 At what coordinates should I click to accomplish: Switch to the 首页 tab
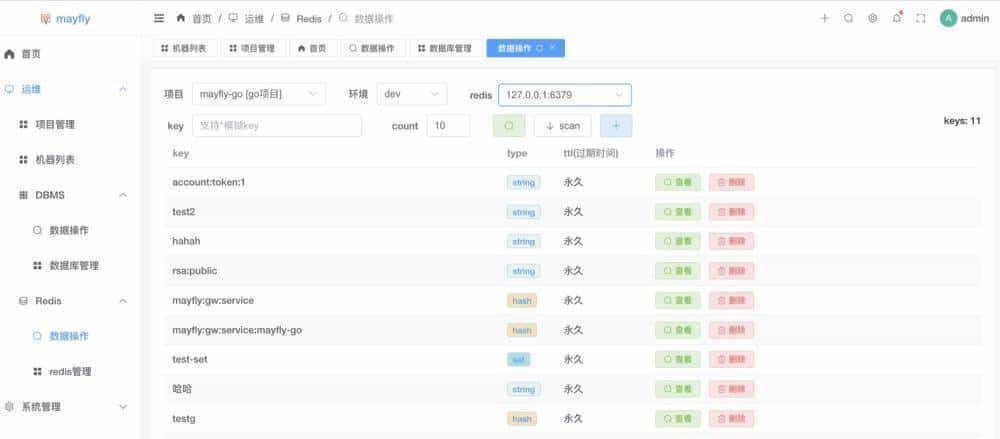[x=312, y=48]
